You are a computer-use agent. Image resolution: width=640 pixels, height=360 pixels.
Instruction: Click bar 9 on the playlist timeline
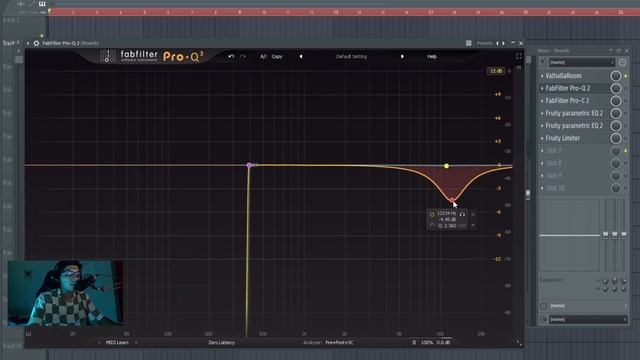(240, 12)
